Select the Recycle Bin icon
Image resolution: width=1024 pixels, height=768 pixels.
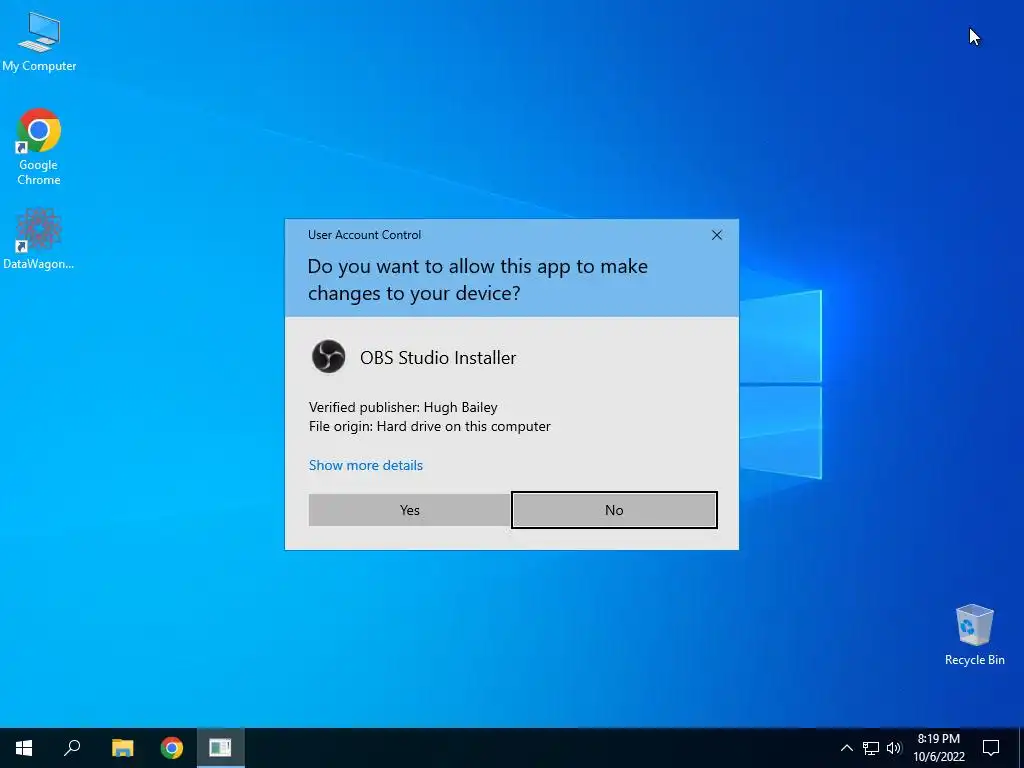click(974, 635)
